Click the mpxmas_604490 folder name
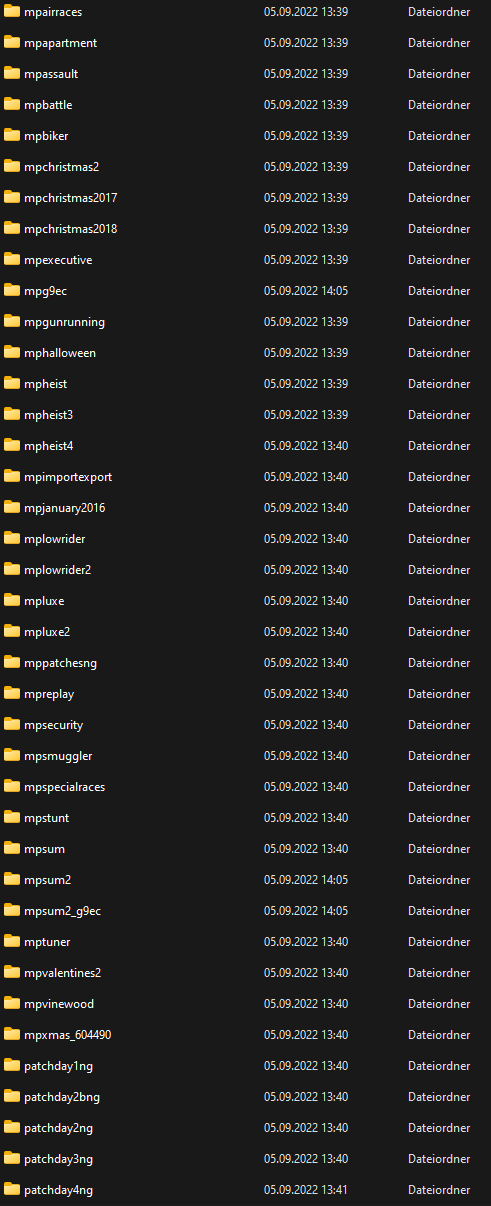Screen dimensions: 491x1206 click(67, 1035)
